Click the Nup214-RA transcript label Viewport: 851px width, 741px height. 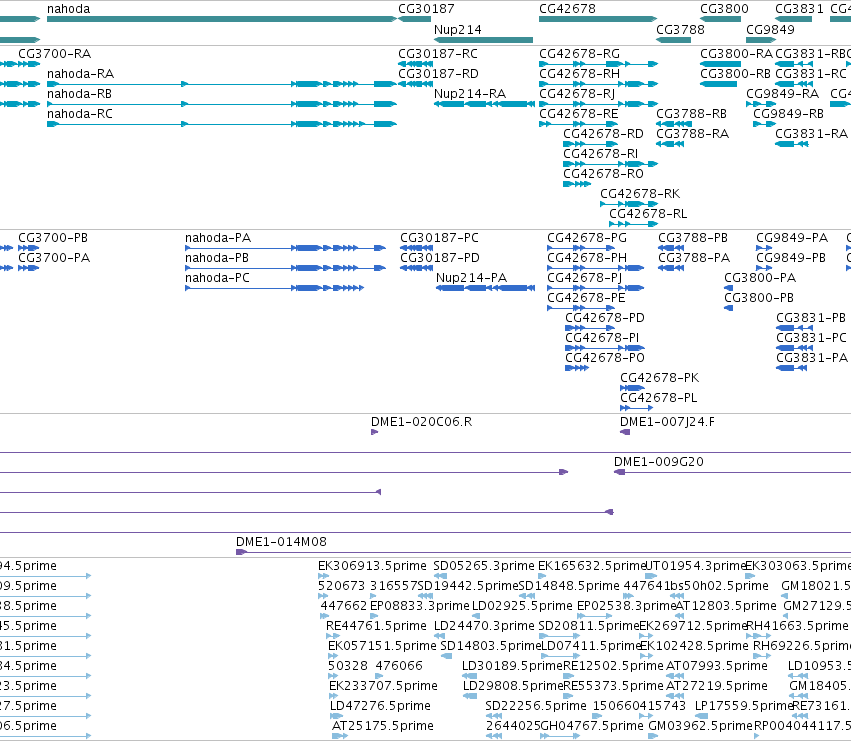[x=470, y=94]
